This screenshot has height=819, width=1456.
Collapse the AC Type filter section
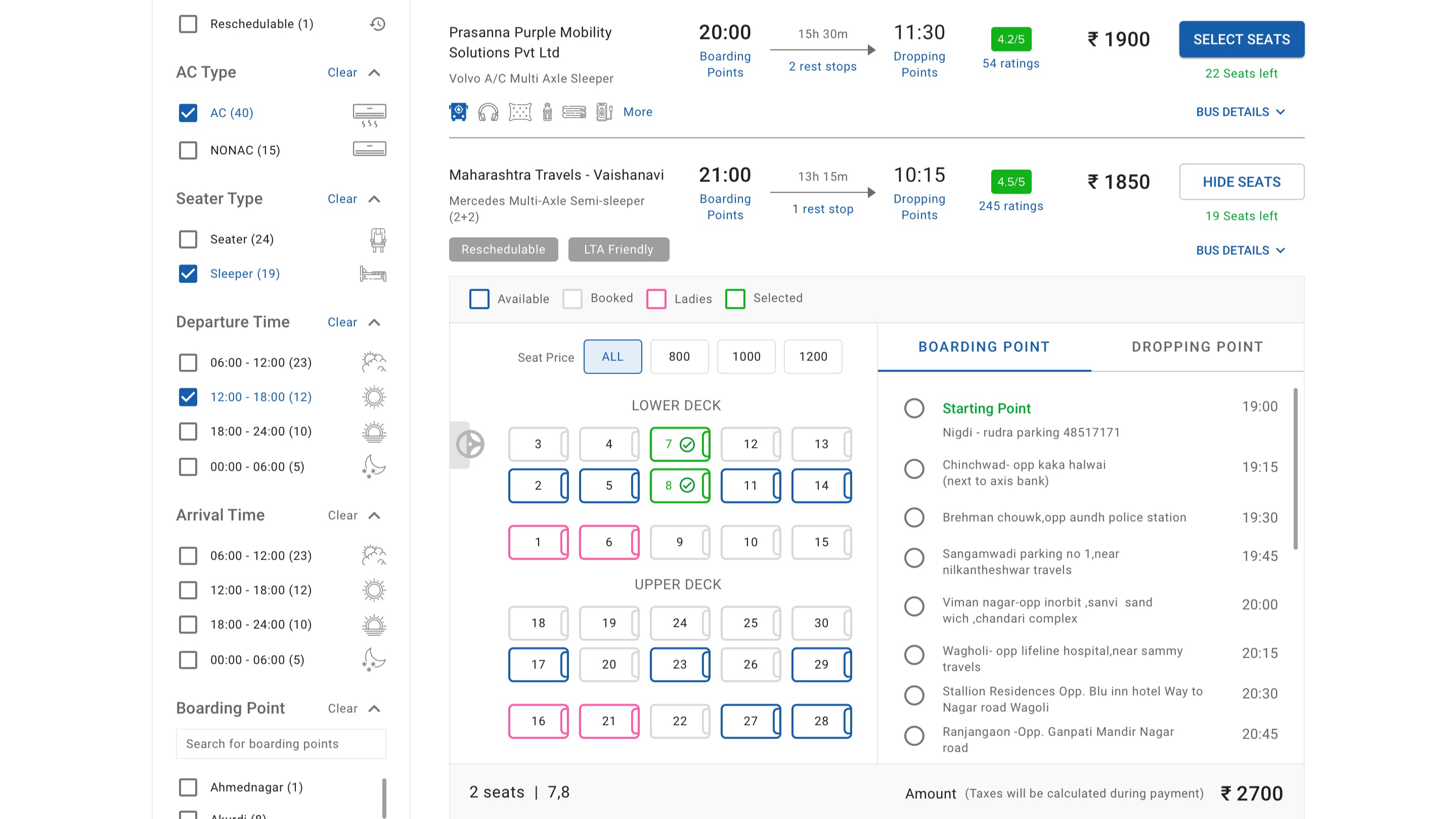pyautogui.click(x=374, y=73)
